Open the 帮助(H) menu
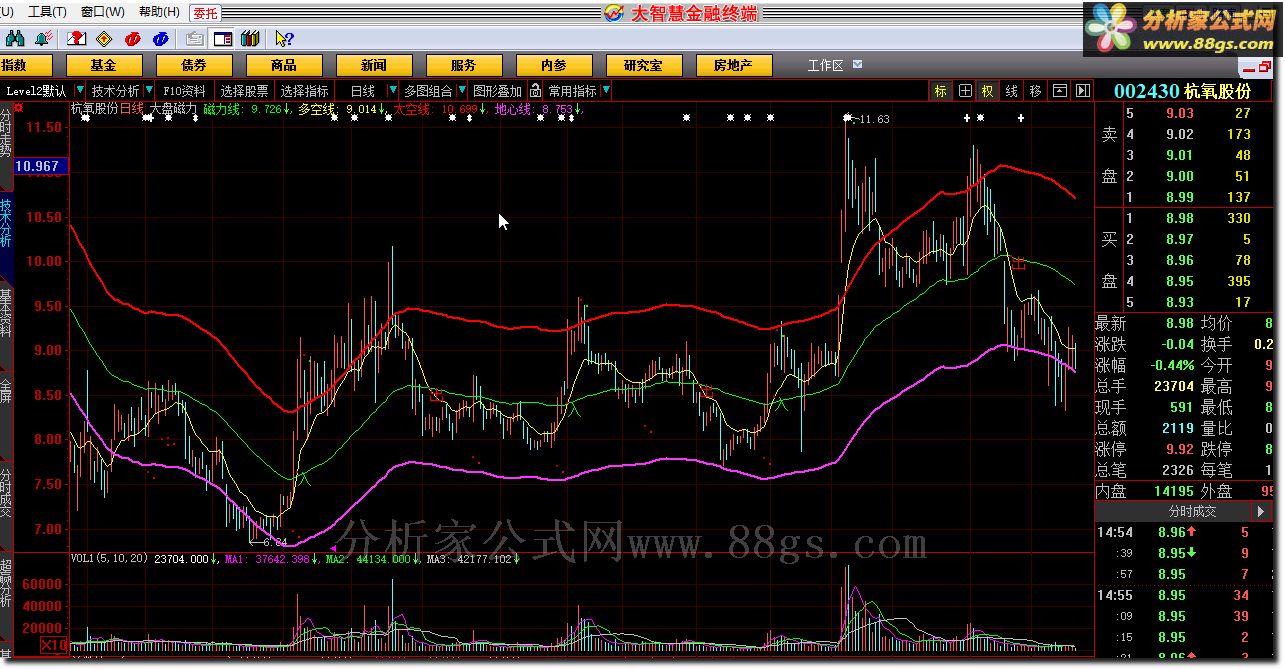Image resolution: width=1285 pixels, height=669 pixels. click(x=159, y=12)
